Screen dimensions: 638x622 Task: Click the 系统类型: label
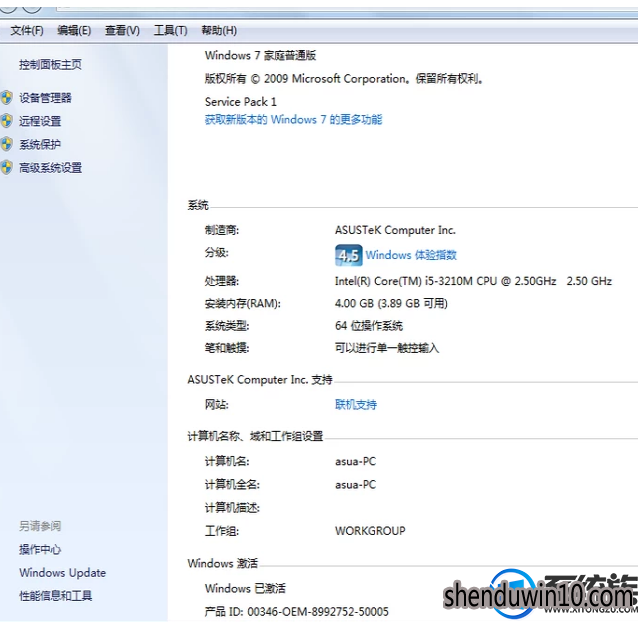[227, 326]
